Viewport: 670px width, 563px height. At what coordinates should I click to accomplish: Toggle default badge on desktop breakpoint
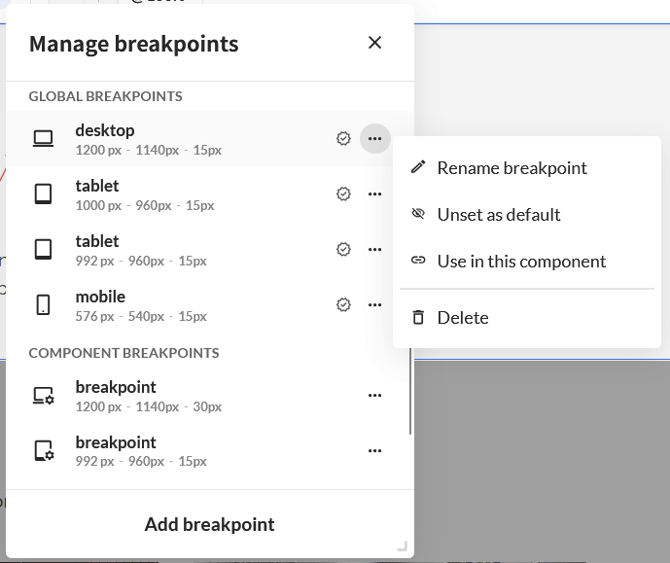pos(343,138)
